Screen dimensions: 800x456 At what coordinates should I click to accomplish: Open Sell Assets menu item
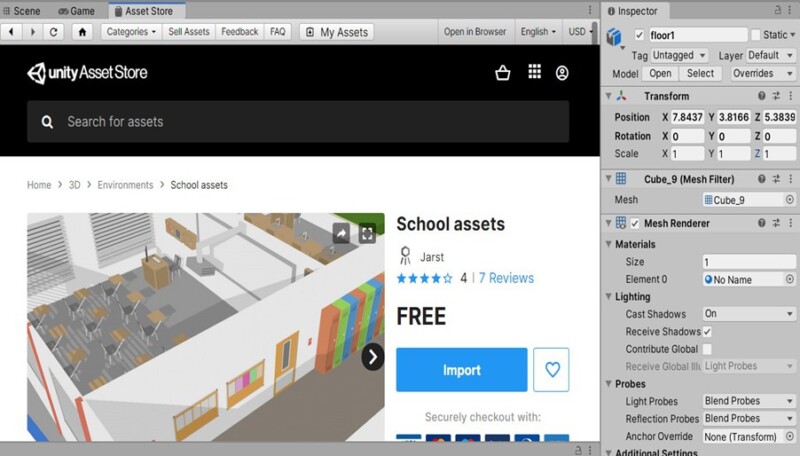189,32
